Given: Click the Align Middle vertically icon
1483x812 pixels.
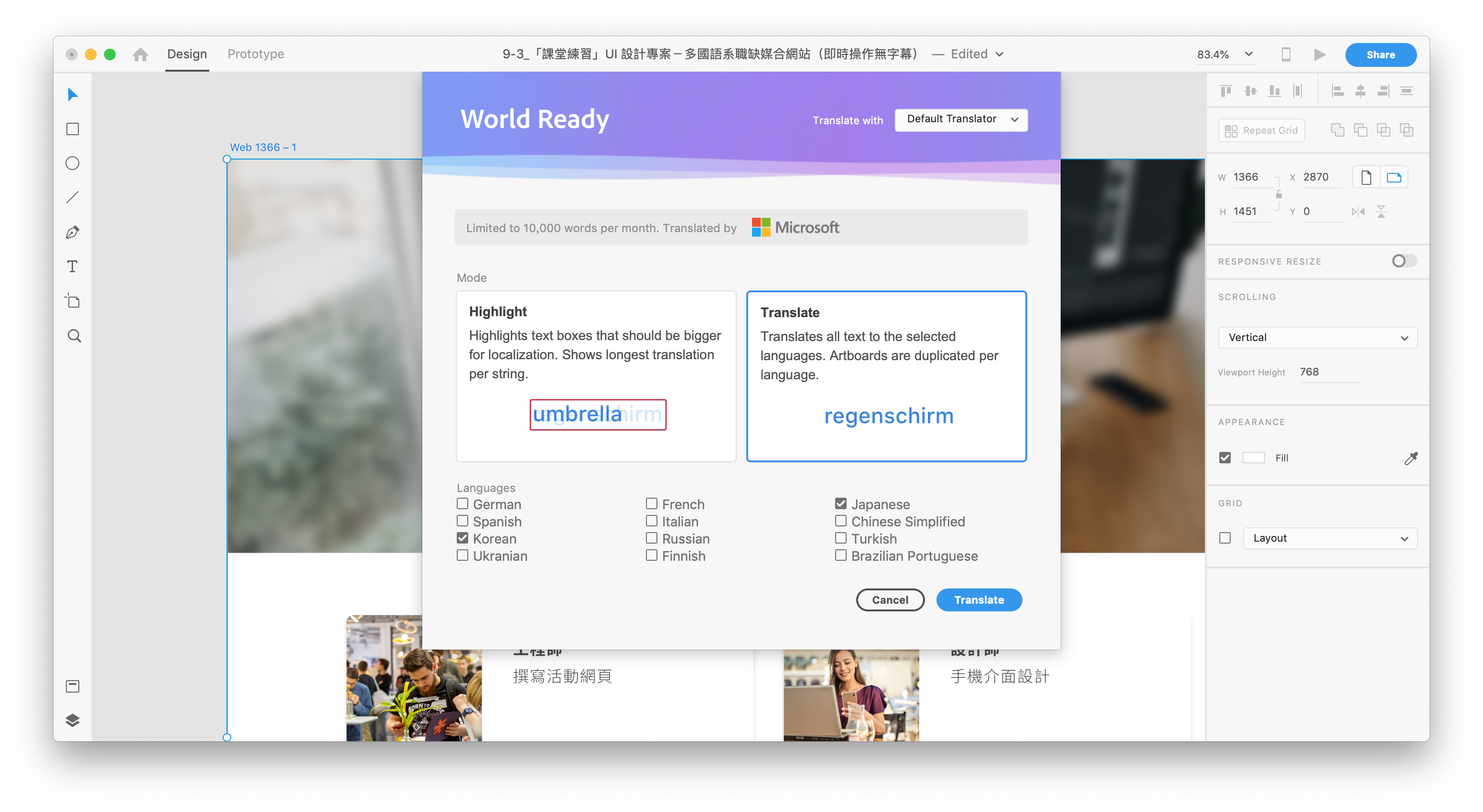Looking at the screenshot, I should pos(1250,90).
